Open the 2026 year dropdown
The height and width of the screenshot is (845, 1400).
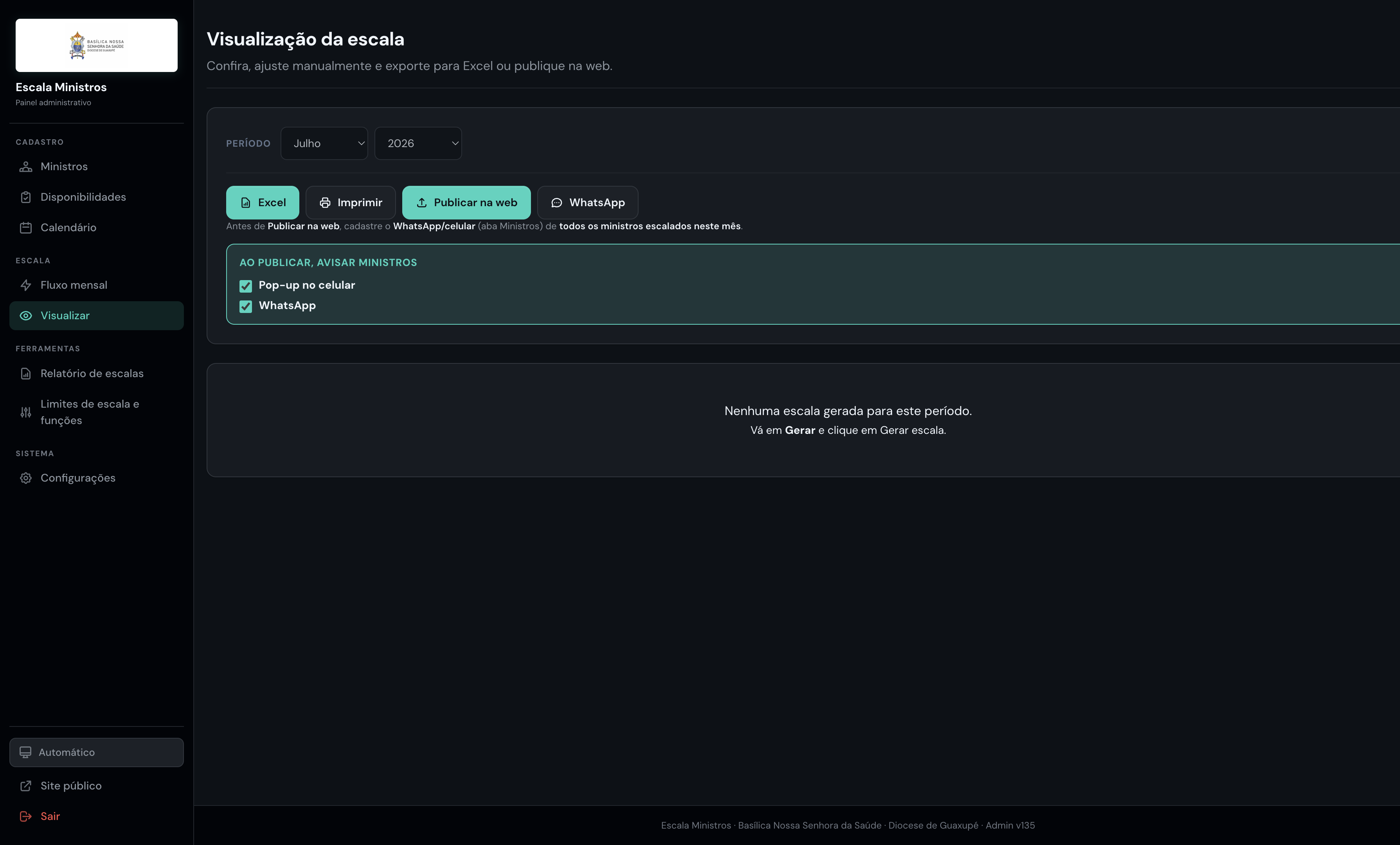coord(418,143)
